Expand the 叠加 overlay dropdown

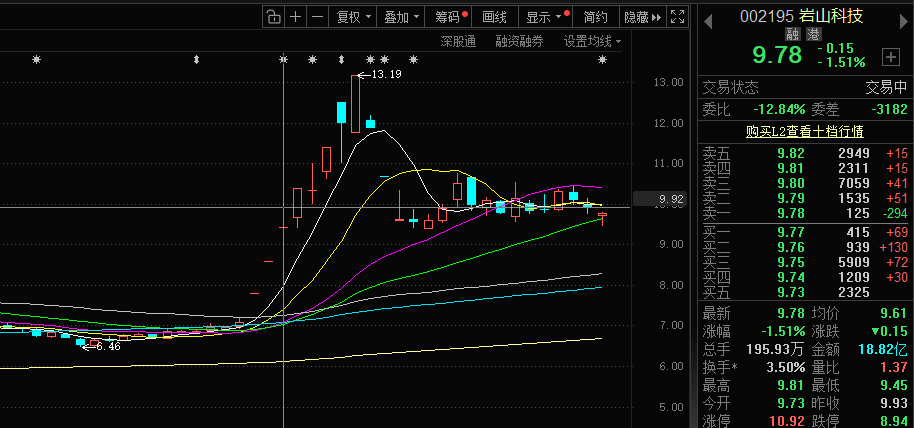coord(401,16)
